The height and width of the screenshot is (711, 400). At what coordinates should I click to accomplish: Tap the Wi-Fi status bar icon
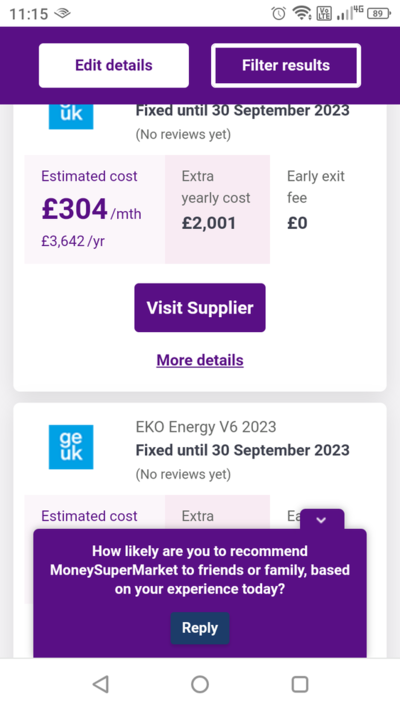(302, 14)
